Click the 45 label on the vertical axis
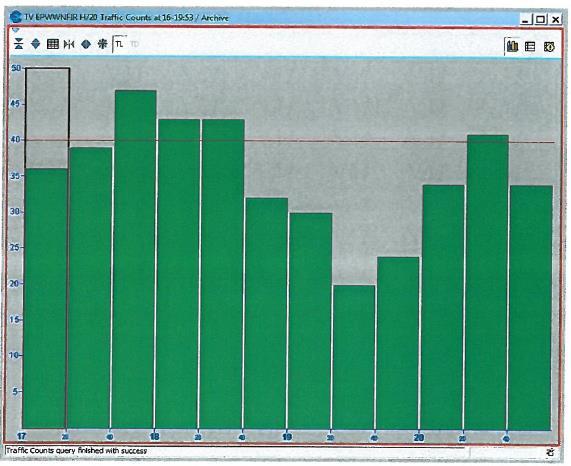Viewport: 571px width, 466px height. [x=16, y=104]
